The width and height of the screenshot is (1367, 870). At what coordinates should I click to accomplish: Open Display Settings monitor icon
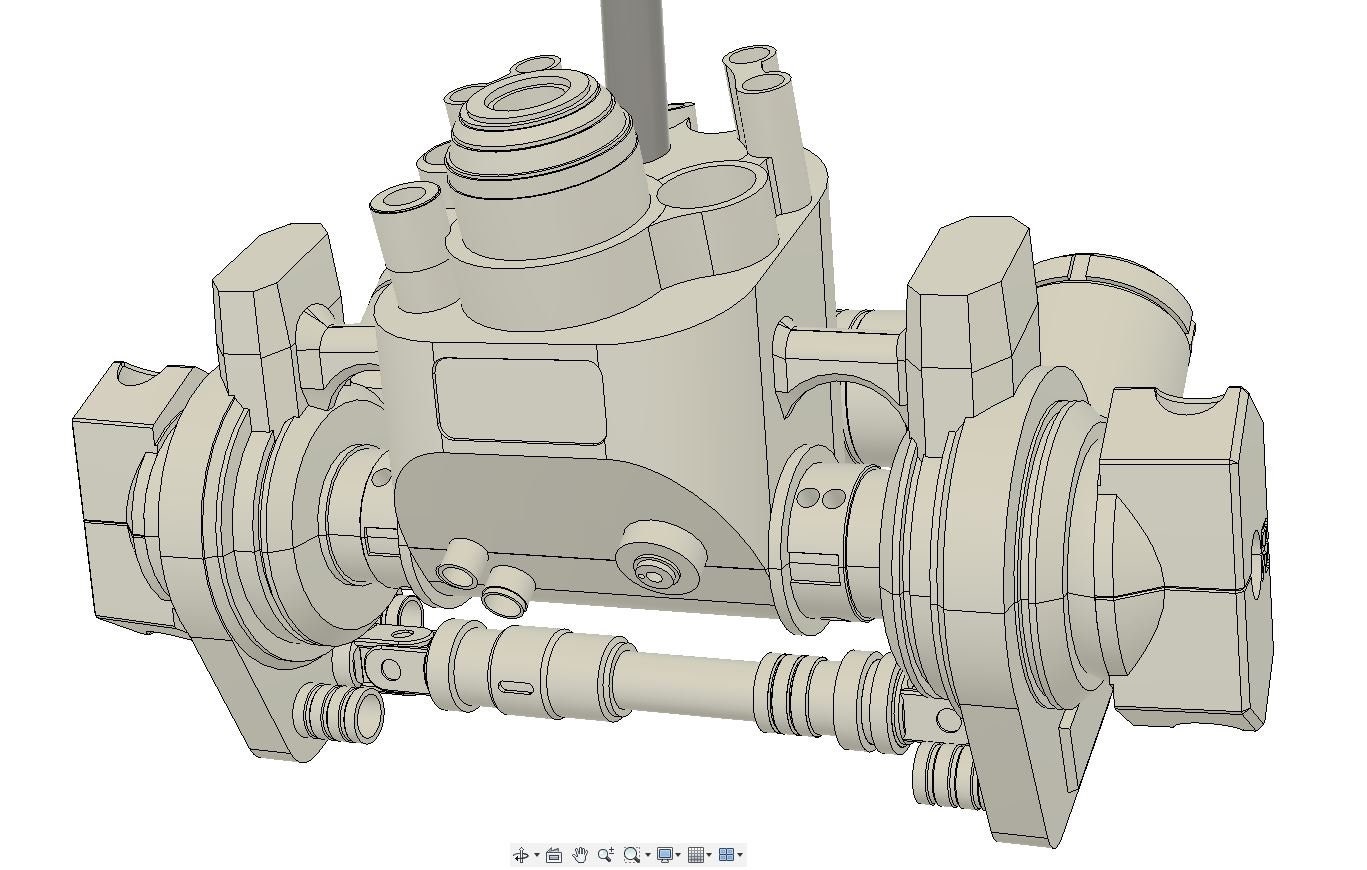664,855
